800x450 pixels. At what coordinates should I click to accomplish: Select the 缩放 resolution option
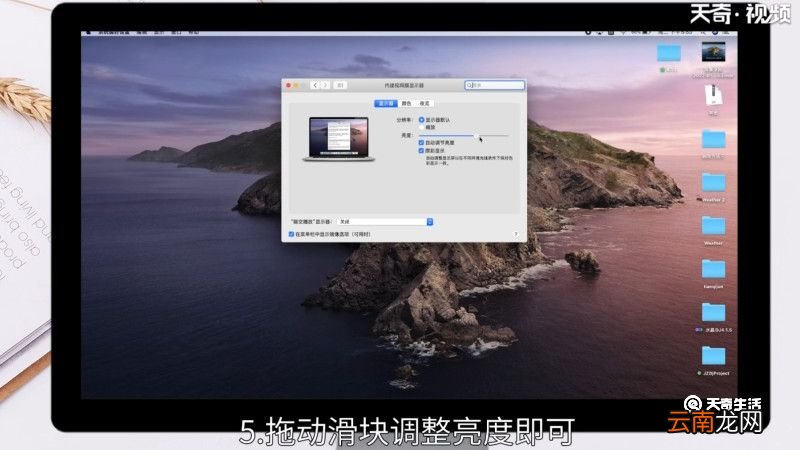pos(421,127)
